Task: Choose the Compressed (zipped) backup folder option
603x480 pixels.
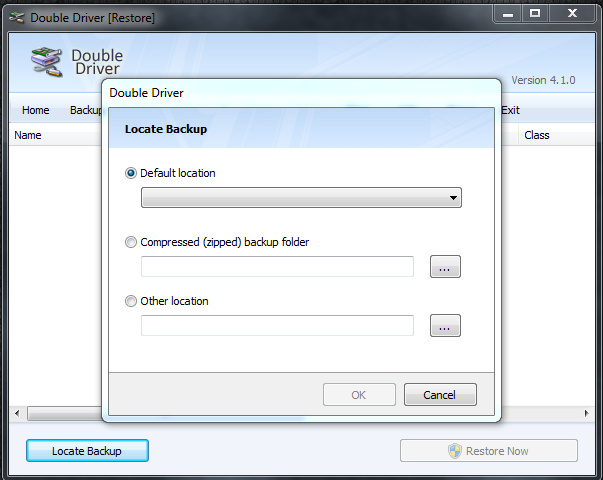Action: point(131,242)
